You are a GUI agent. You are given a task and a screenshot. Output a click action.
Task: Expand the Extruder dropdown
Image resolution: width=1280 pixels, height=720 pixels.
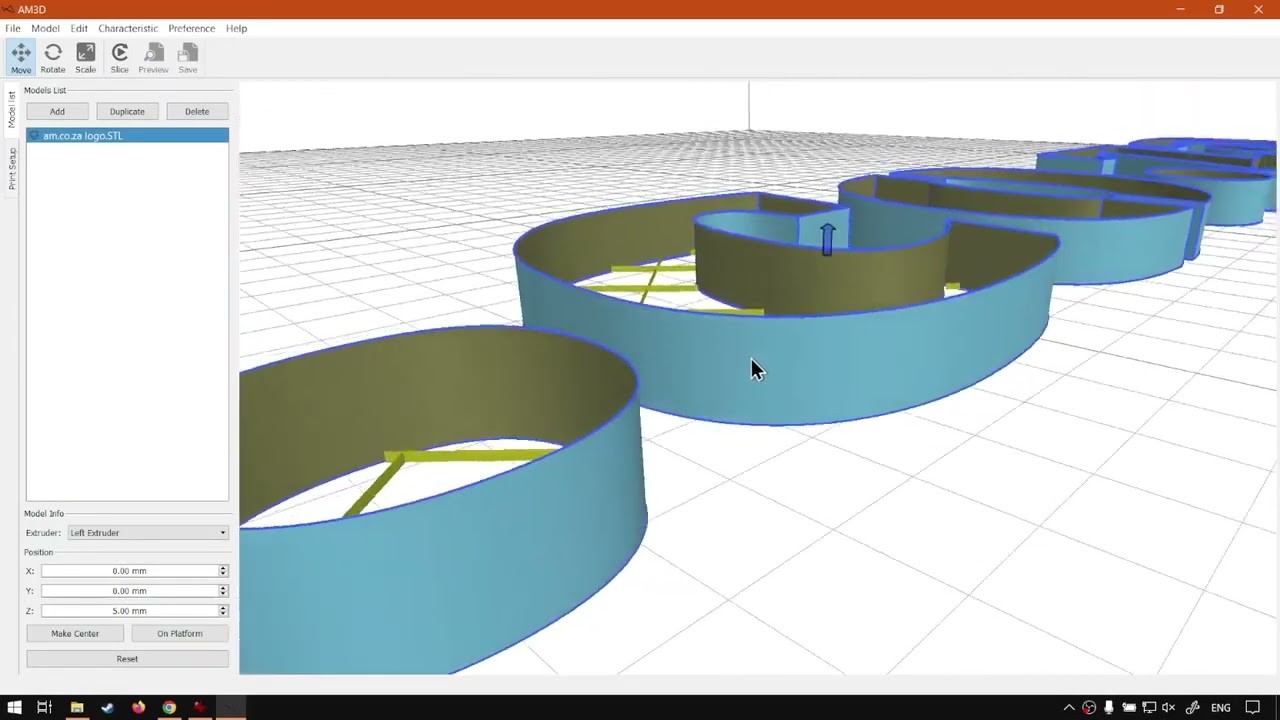(x=148, y=533)
